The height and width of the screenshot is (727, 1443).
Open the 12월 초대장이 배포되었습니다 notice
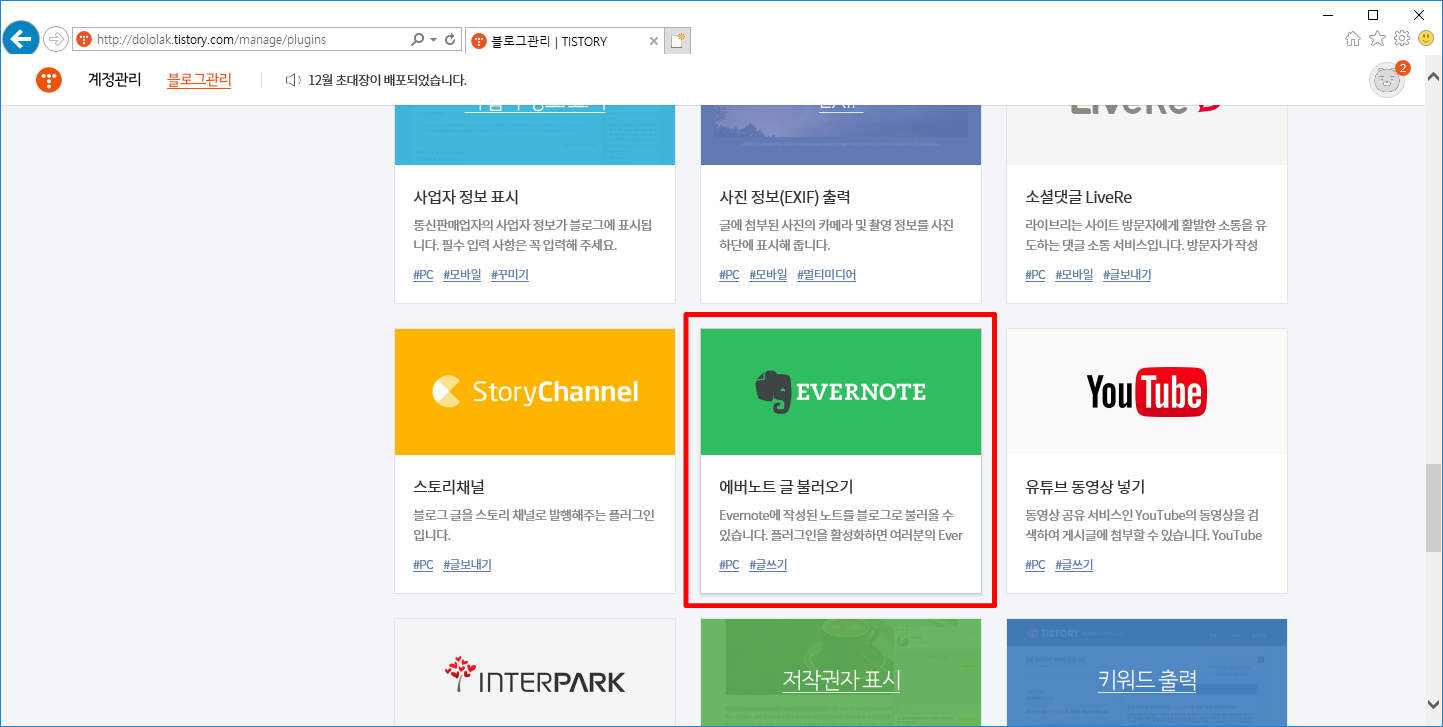[388, 80]
